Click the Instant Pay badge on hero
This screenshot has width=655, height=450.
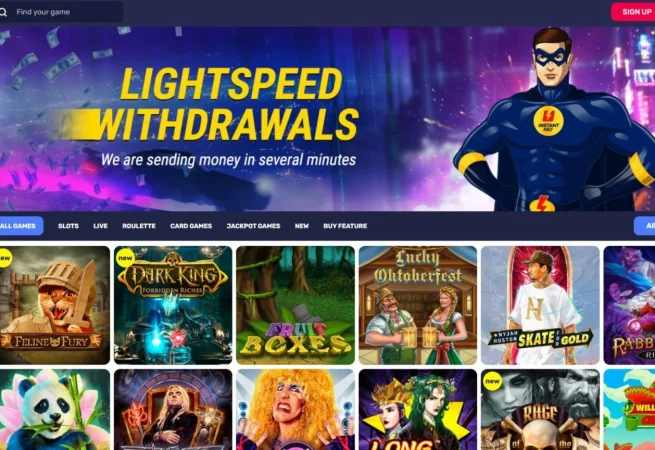pos(548,121)
